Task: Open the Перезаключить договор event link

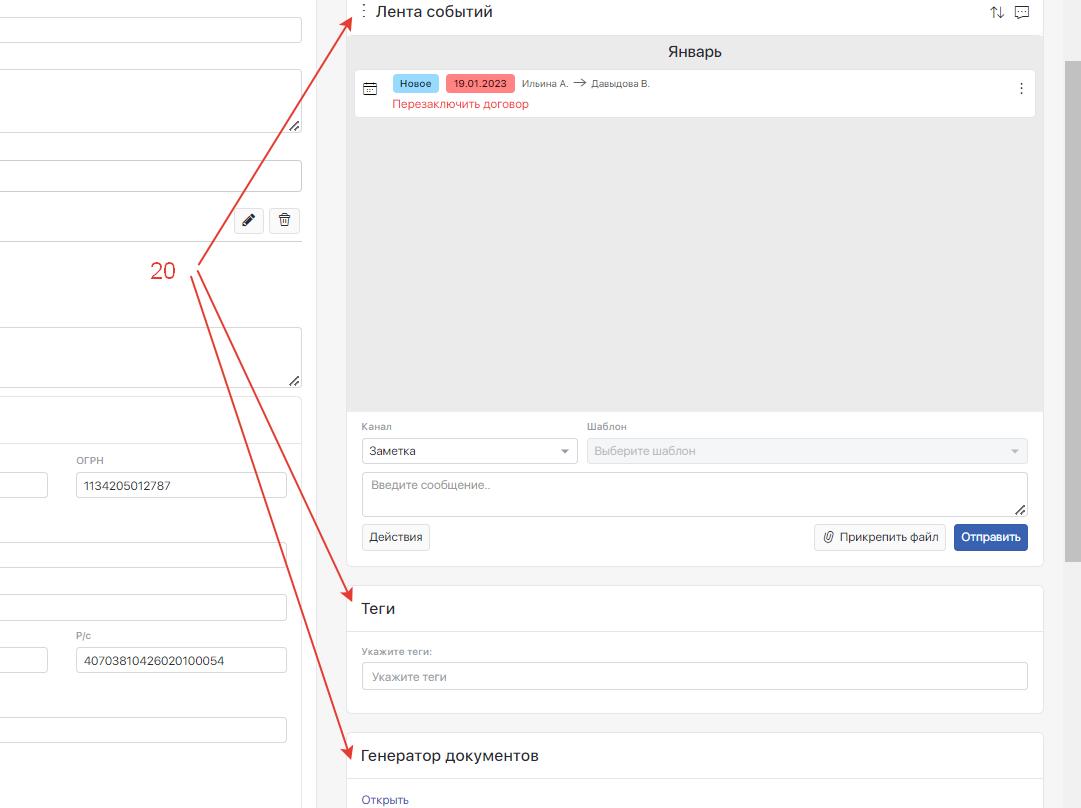Action: (460, 104)
